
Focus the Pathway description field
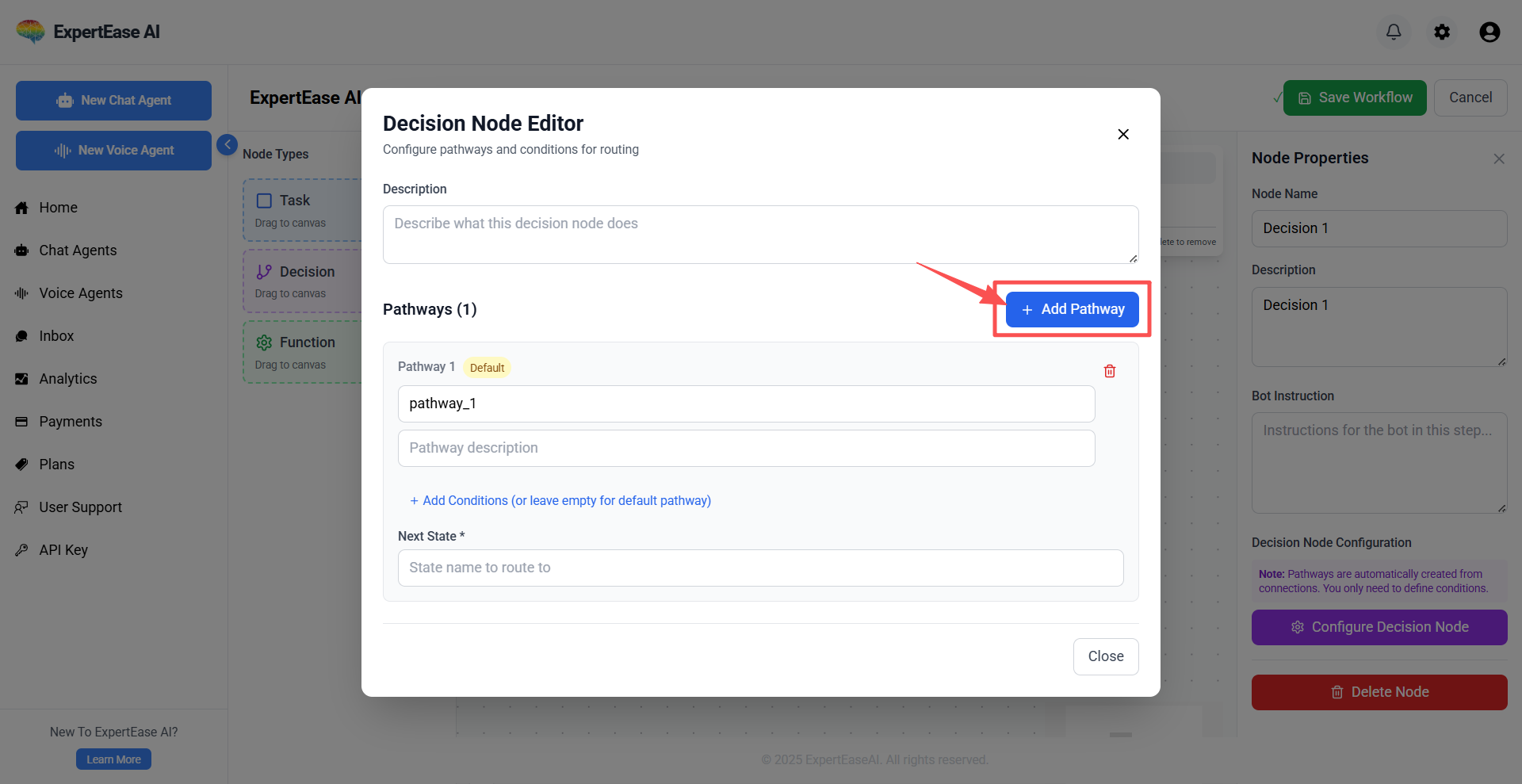(x=746, y=448)
